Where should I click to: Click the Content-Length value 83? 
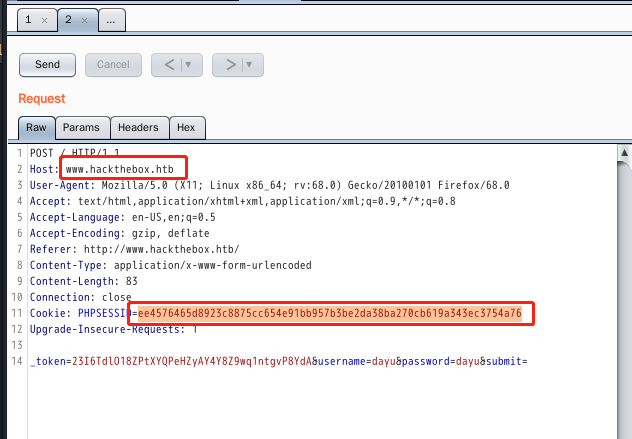pos(132,281)
